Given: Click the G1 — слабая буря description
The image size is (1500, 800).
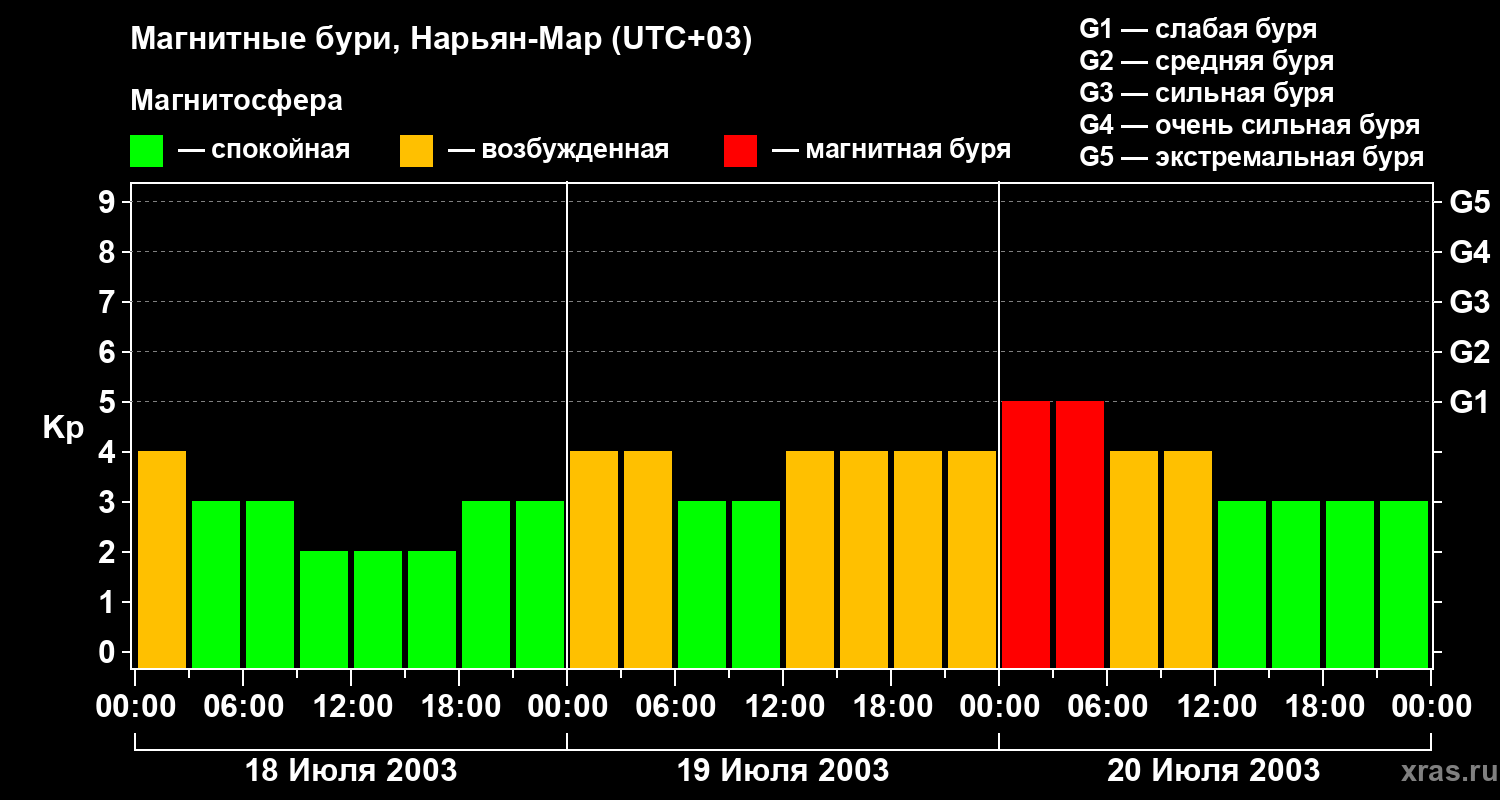Looking at the screenshot, I should pos(1198,29).
